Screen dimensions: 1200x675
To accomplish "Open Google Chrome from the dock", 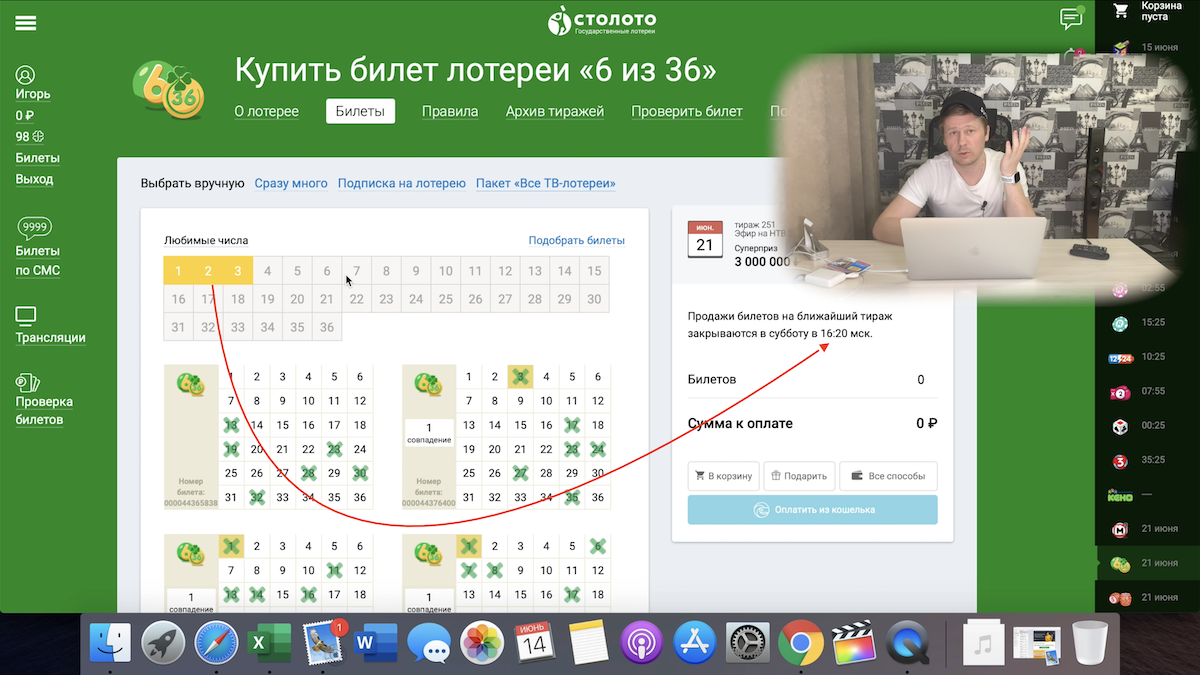I will [800, 641].
